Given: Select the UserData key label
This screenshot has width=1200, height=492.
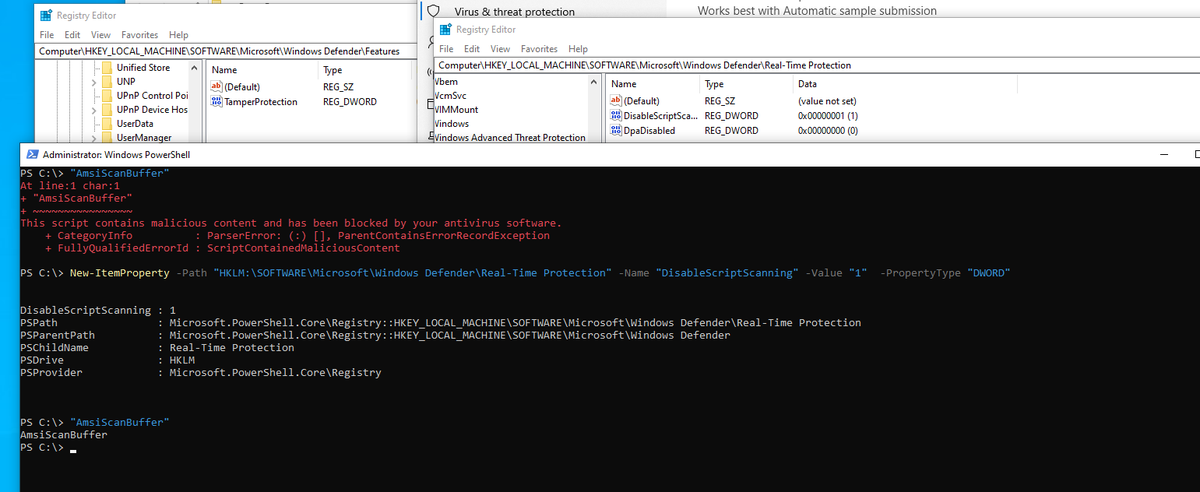Looking at the screenshot, I should 135,123.
